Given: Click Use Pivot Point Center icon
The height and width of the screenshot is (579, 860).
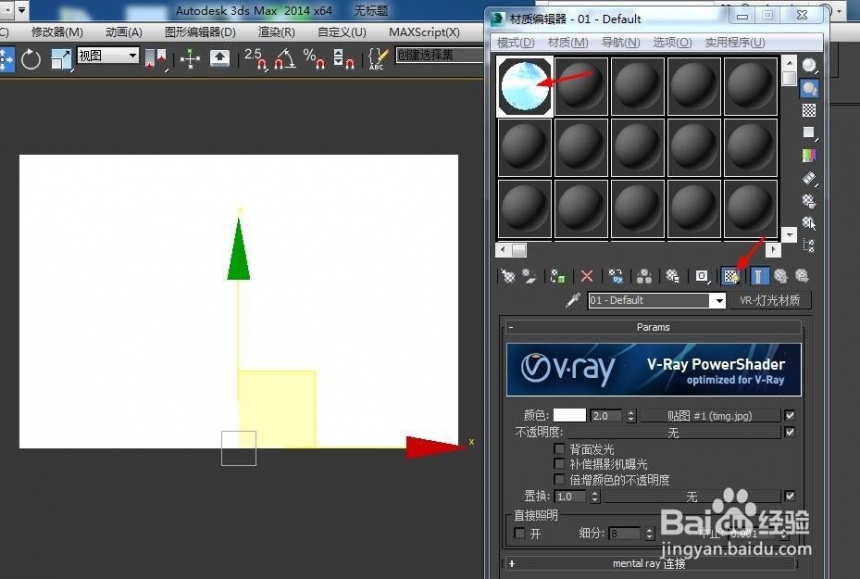Looking at the screenshot, I should click(155, 59).
